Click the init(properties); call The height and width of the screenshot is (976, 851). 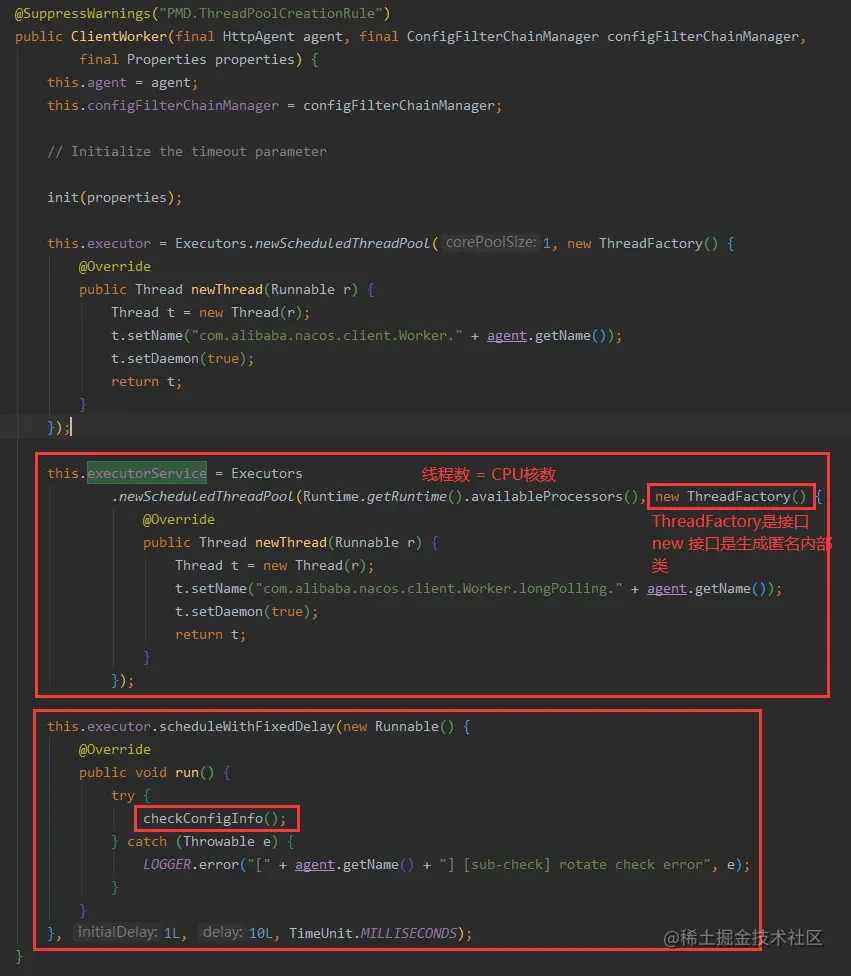115,197
